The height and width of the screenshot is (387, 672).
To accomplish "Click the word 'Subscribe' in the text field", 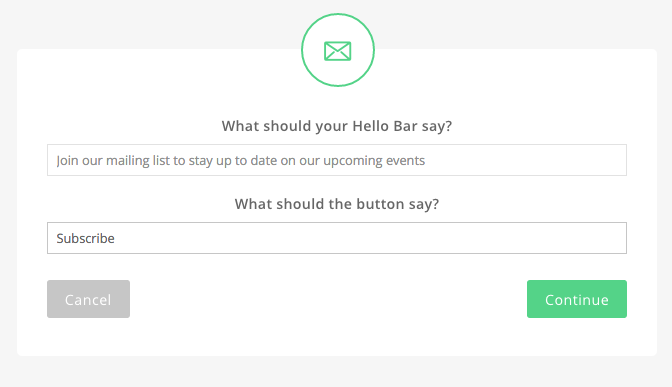I will (85, 238).
